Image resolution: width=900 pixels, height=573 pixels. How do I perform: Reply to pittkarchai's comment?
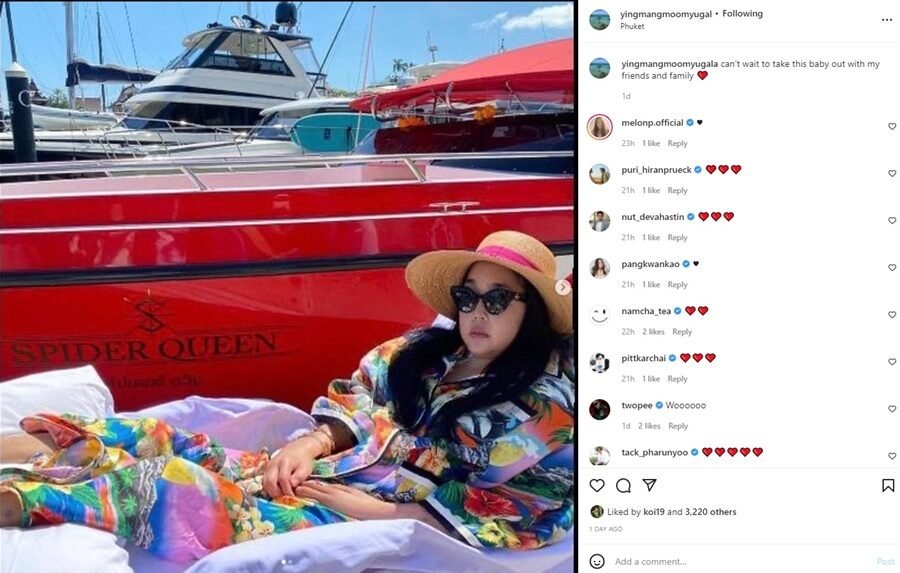coord(677,379)
